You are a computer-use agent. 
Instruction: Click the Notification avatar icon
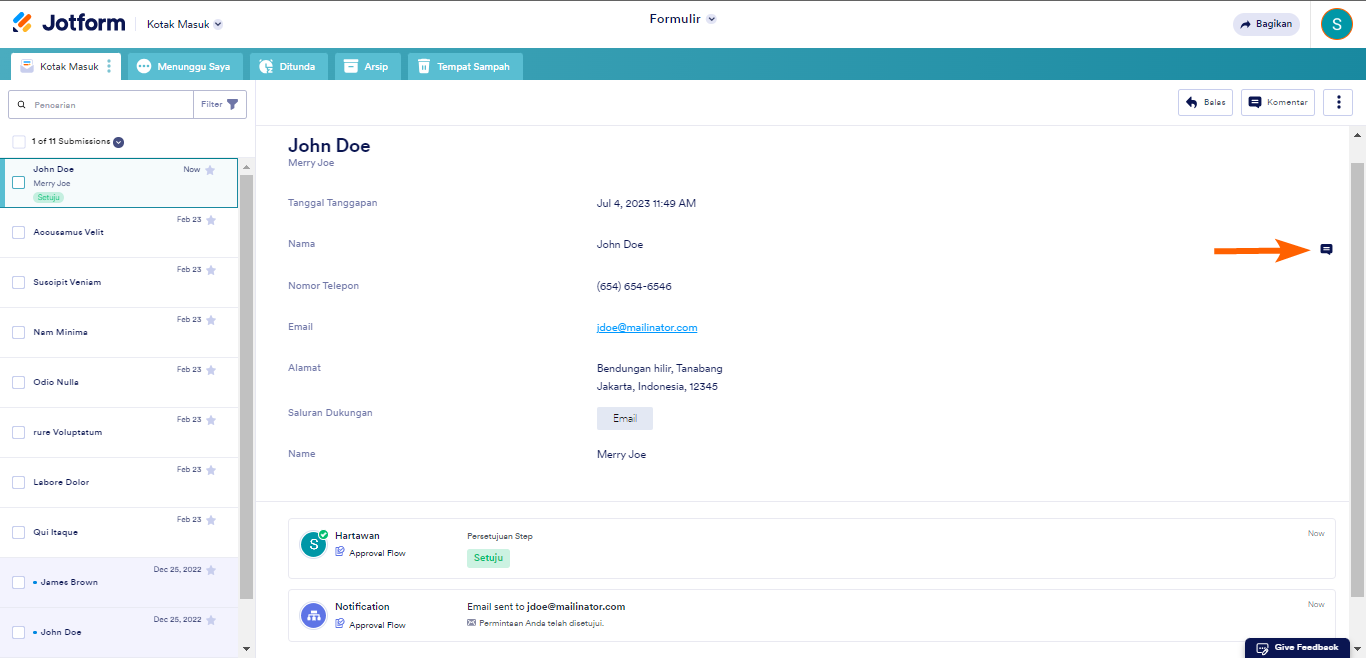click(x=314, y=615)
